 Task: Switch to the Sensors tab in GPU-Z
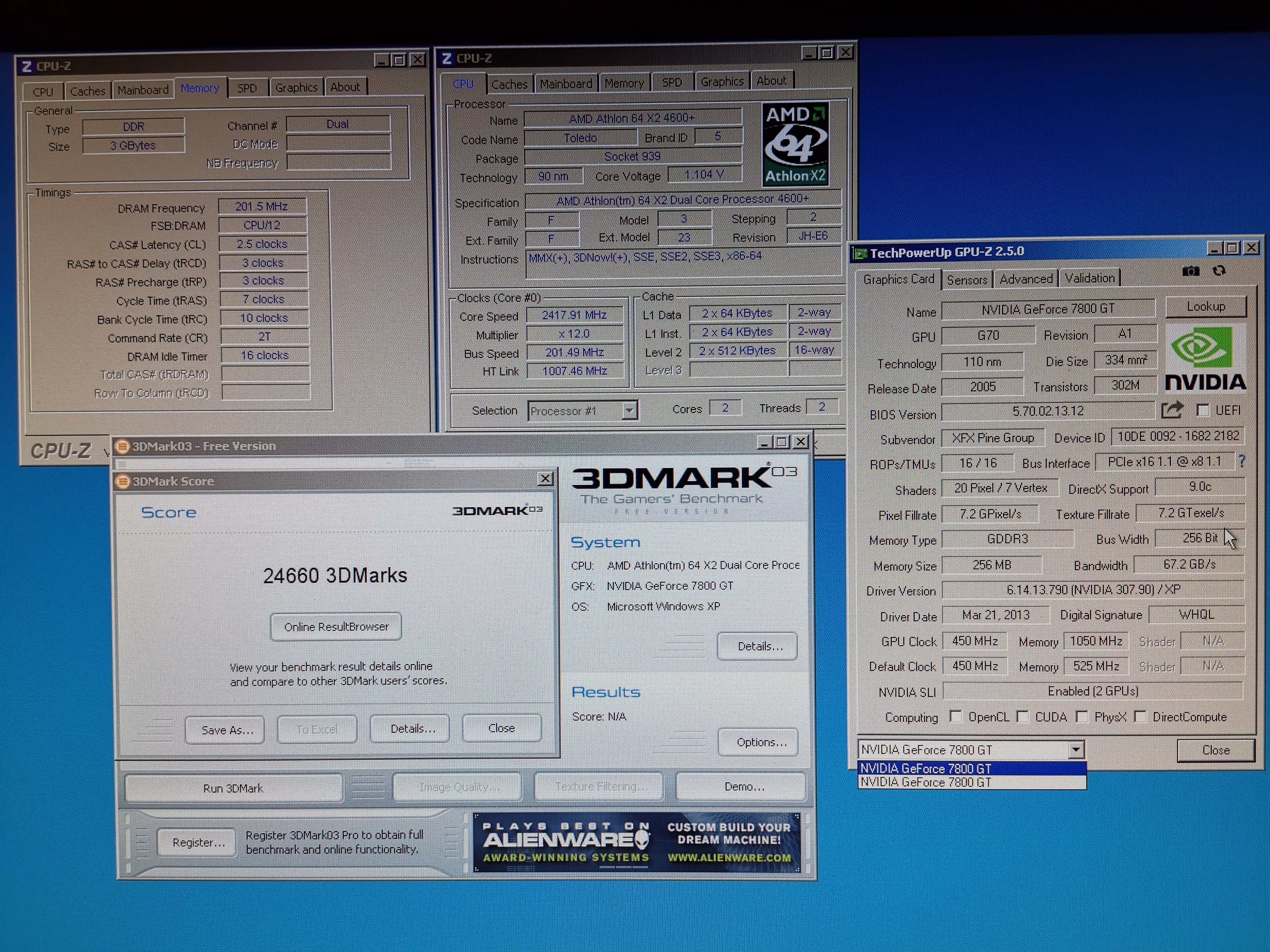tap(967, 279)
